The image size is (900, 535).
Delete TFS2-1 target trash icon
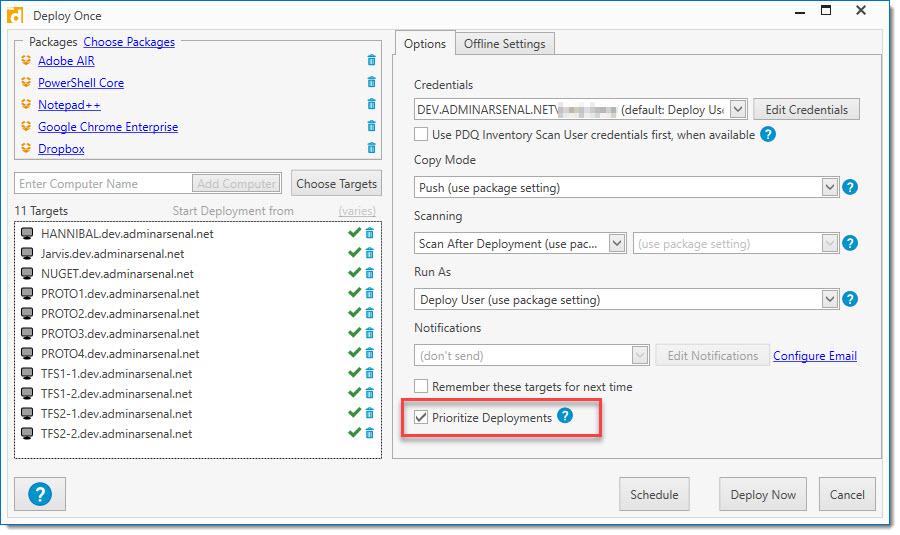370,413
